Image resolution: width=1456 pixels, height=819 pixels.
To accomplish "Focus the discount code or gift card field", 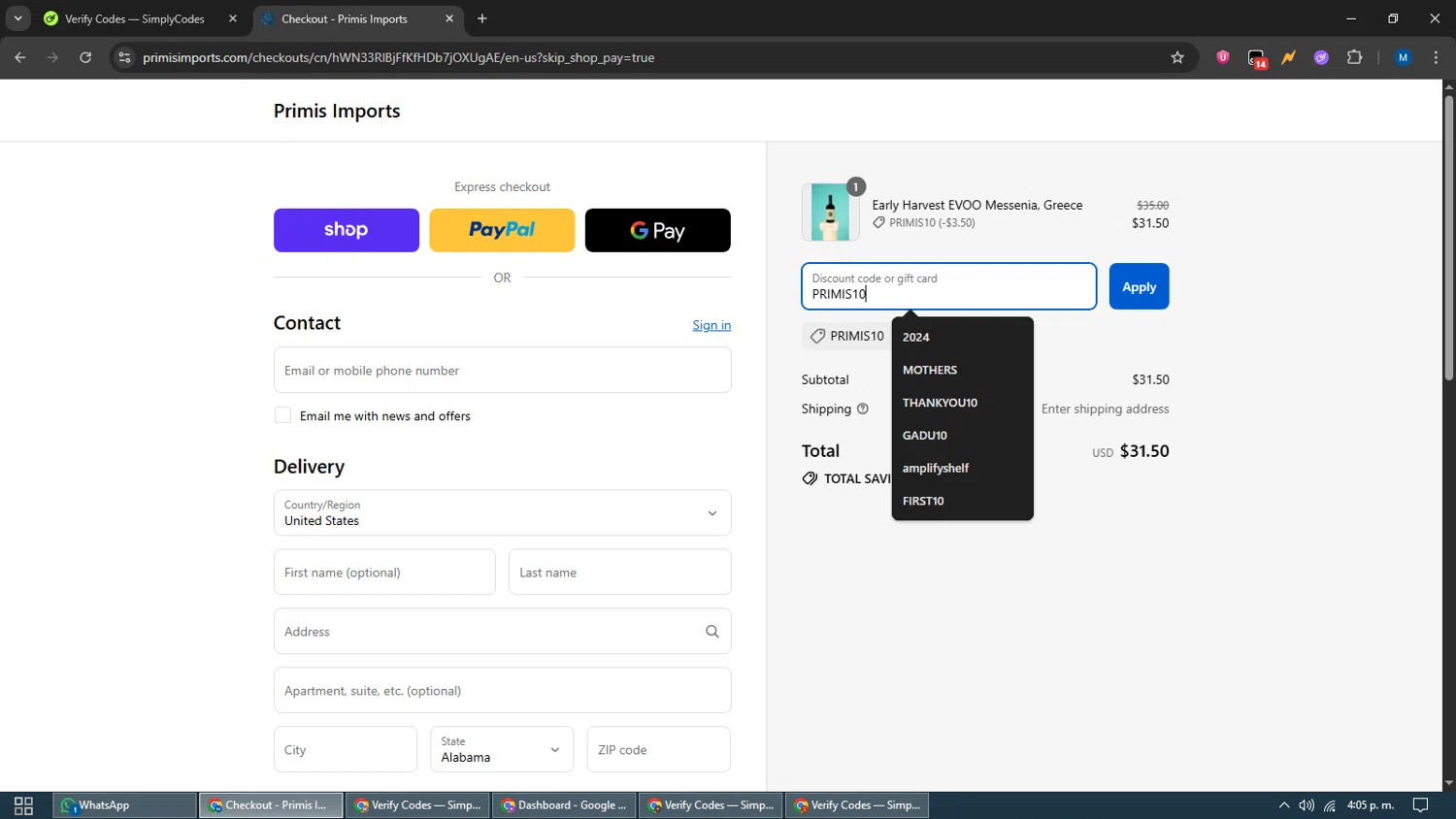I will click(949, 286).
